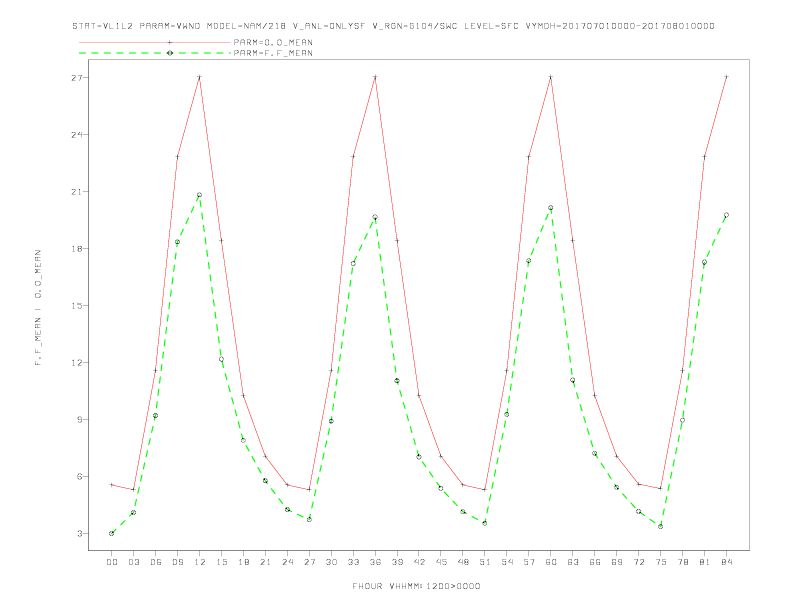Click x-axis forecast hour label 60

pyautogui.click(x=551, y=562)
